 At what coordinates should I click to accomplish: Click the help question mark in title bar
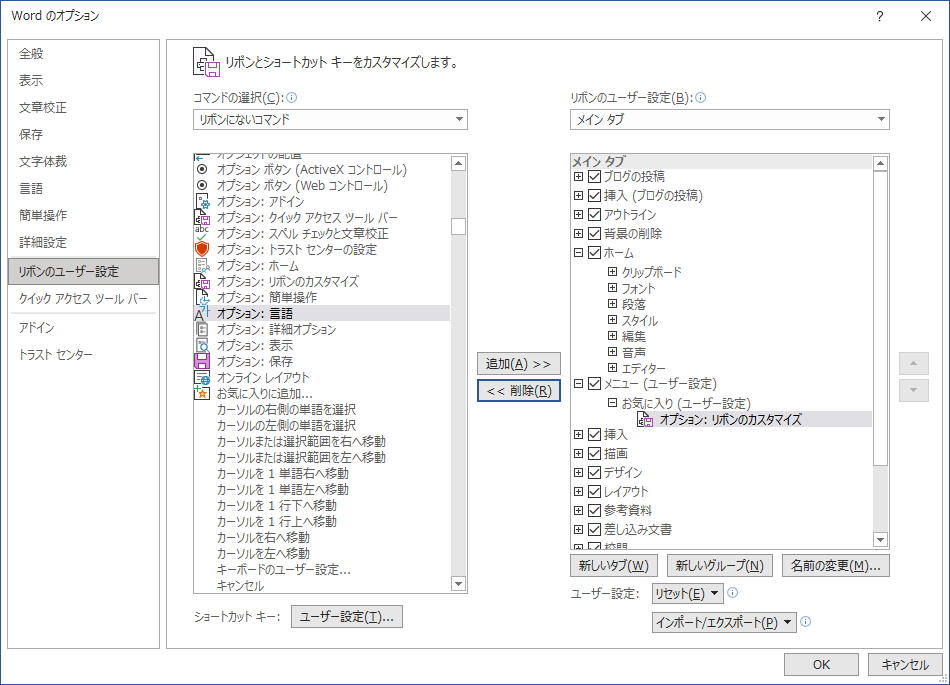coord(880,16)
